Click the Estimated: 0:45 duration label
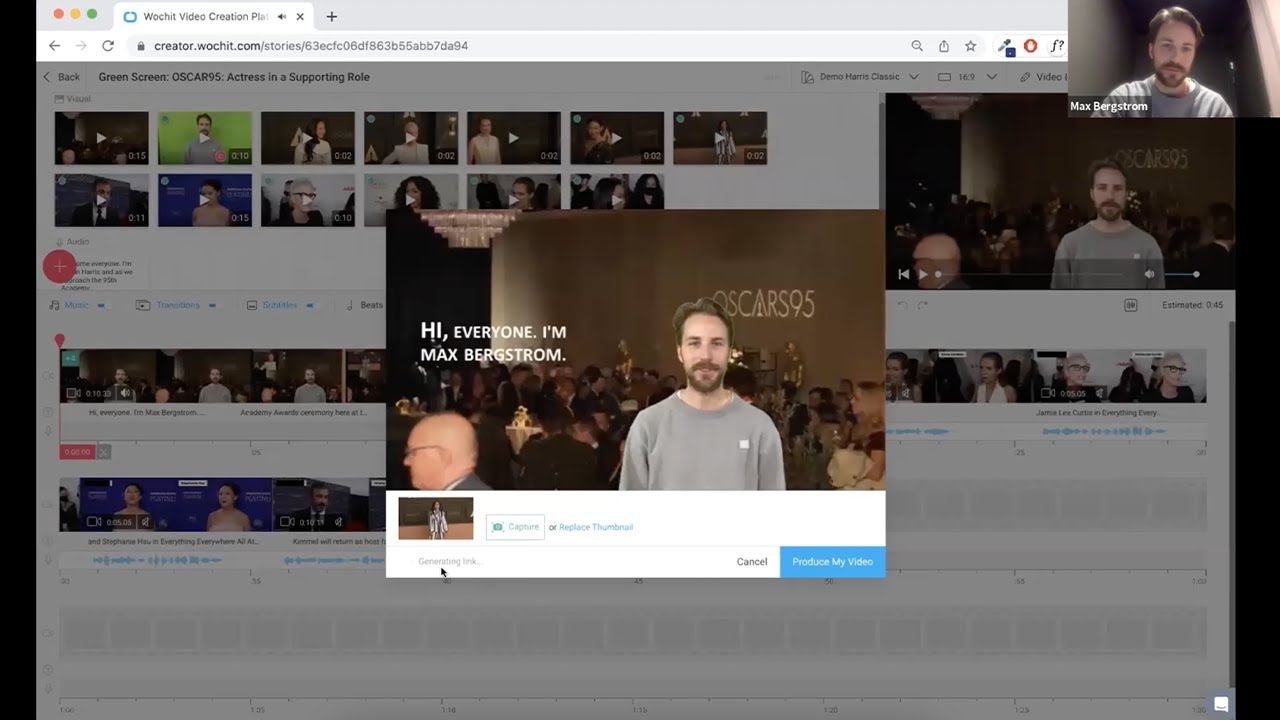Viewport: 1280px width, 720px height. click(x=1192, y=305)
